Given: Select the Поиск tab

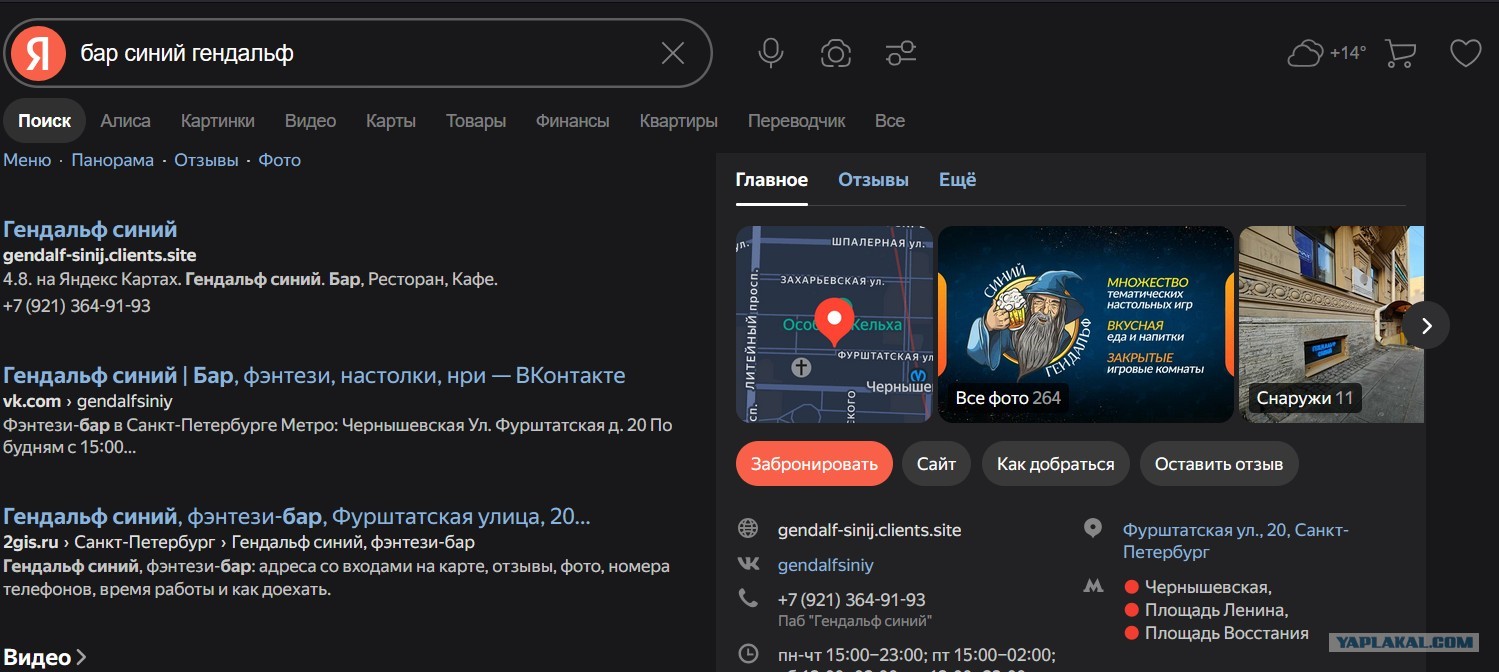Looking at the screenshot, I should 44,121.
